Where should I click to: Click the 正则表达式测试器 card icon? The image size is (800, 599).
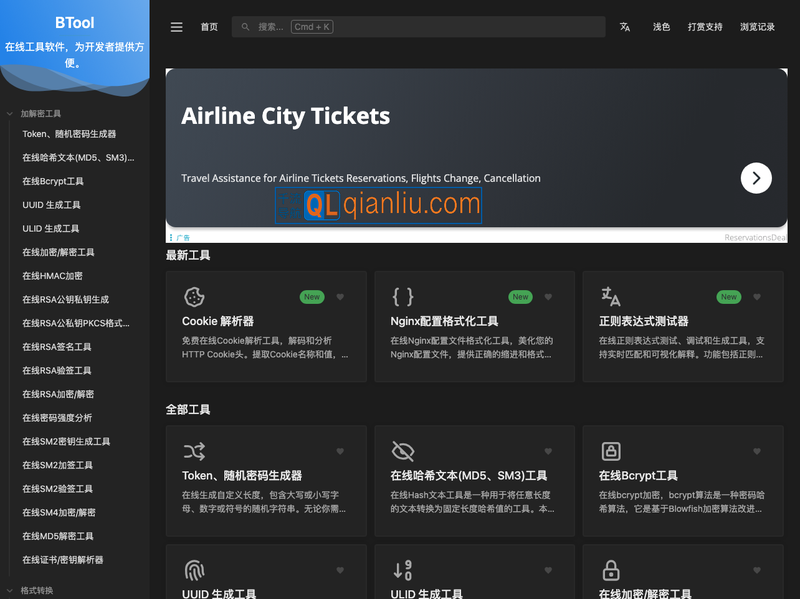click(611, 297)
